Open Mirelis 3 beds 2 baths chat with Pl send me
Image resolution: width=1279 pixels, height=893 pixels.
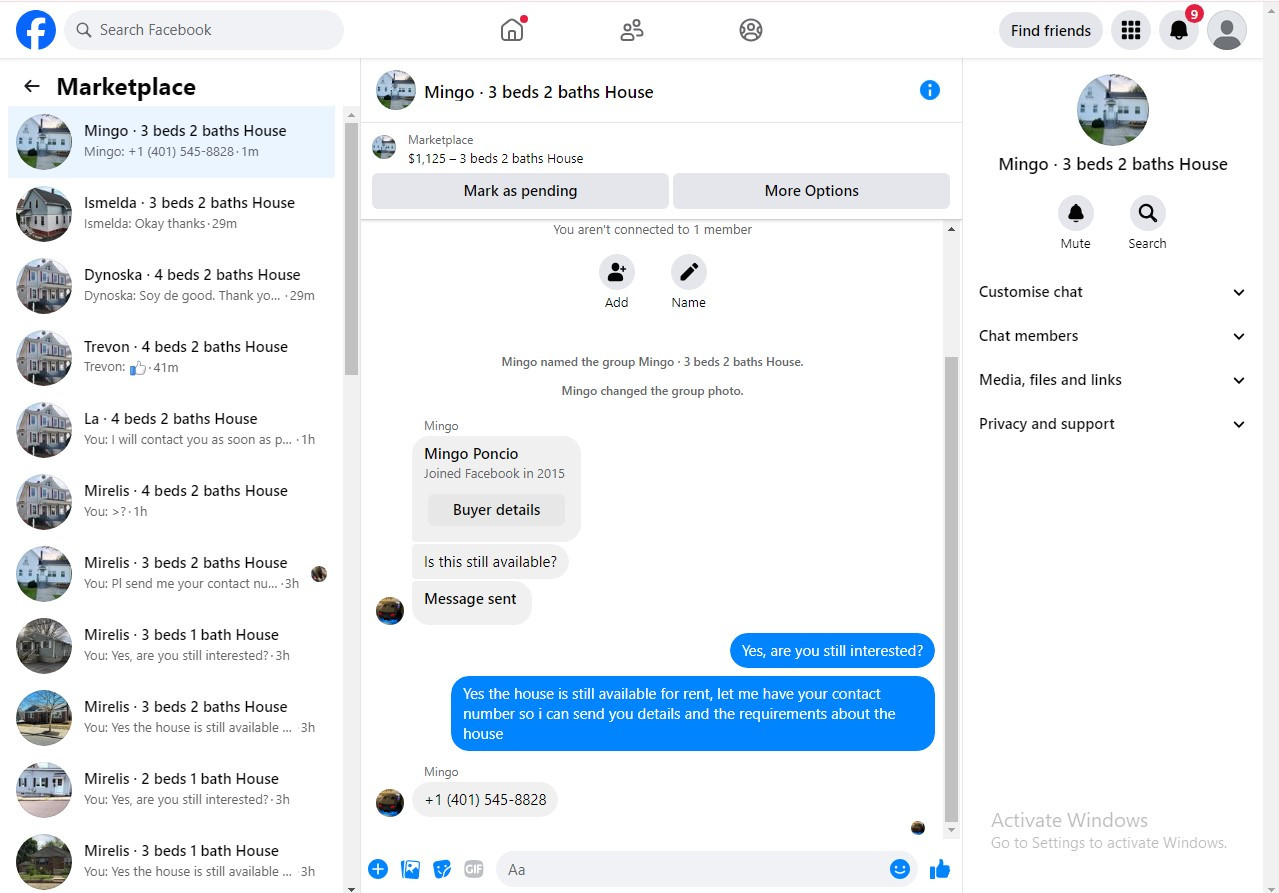click(171, 574)
